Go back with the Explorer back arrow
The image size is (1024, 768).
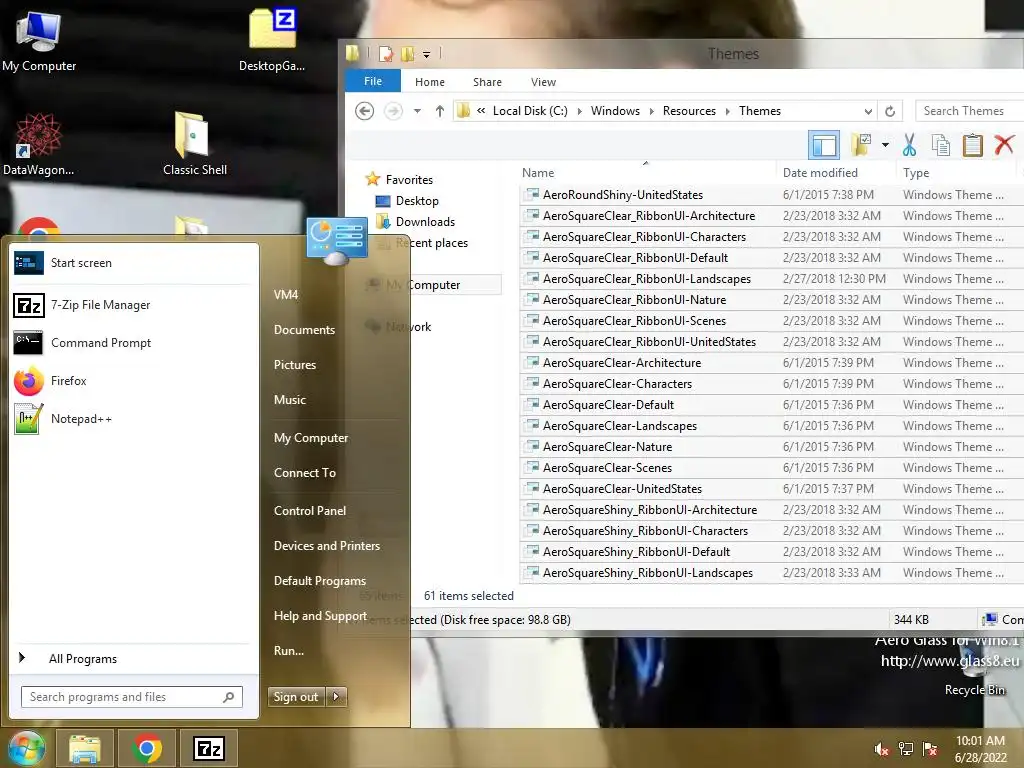point(364,111)
